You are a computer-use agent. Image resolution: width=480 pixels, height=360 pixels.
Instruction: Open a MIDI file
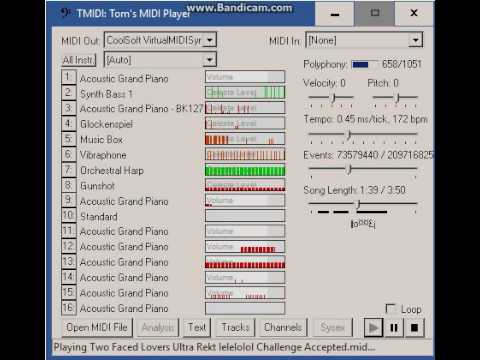coord(97,328)
